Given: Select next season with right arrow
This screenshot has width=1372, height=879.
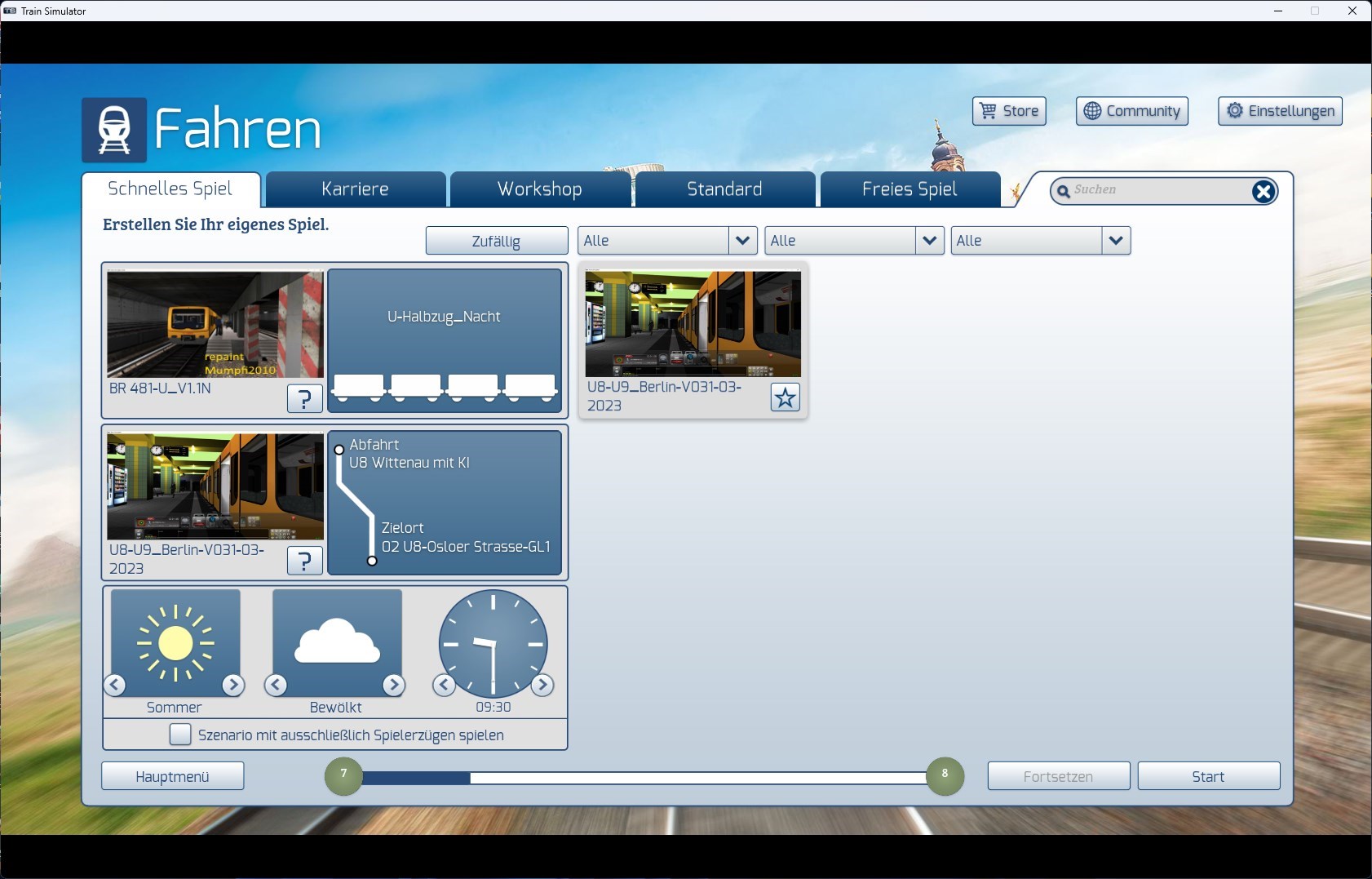Looking at the screenshot, I should (x=233, y=685).
